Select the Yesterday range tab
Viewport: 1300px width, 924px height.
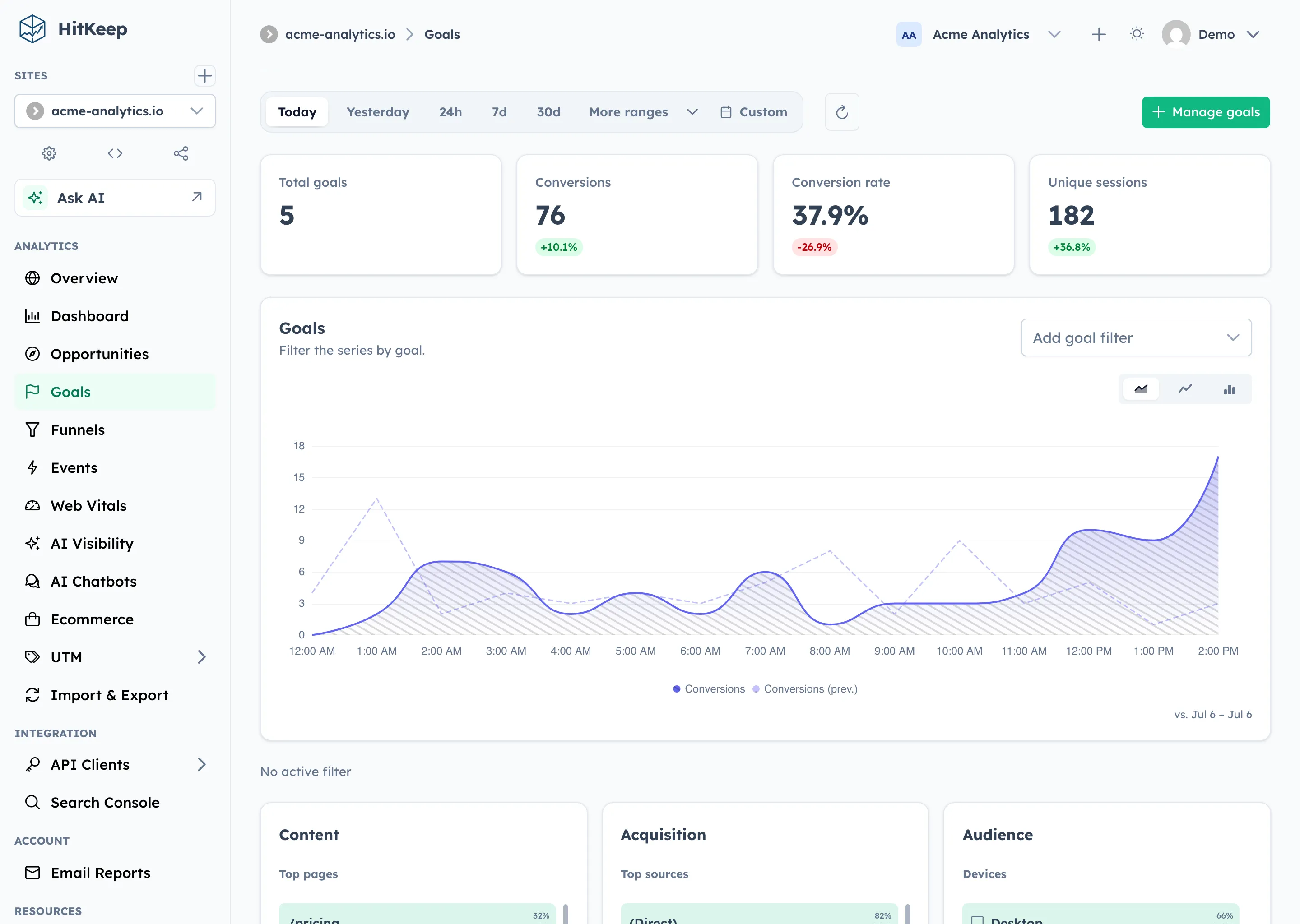click(378, 112)
